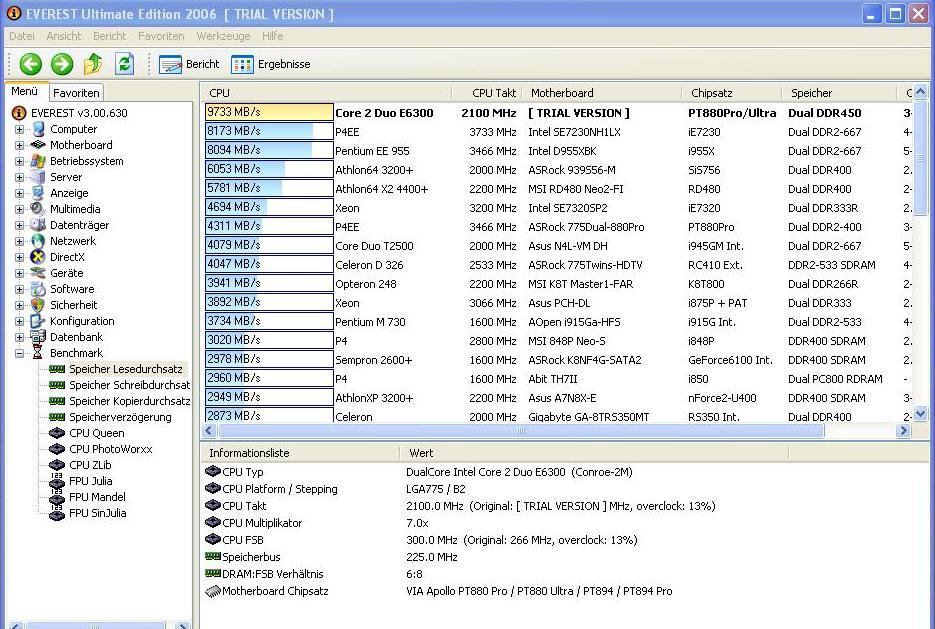935x629 pixels.
Task: Click the green Forward arrow toolbar icon
Action: tap(61, 64)
